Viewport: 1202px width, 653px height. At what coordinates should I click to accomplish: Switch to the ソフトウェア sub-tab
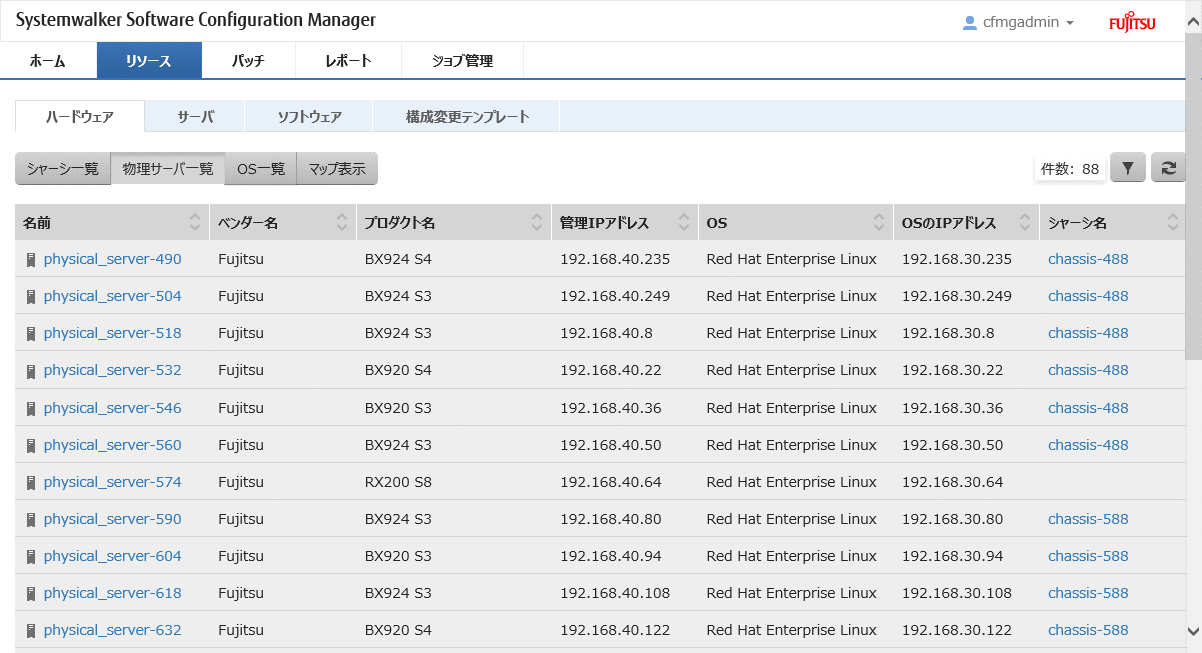click(x=309, y=116)
